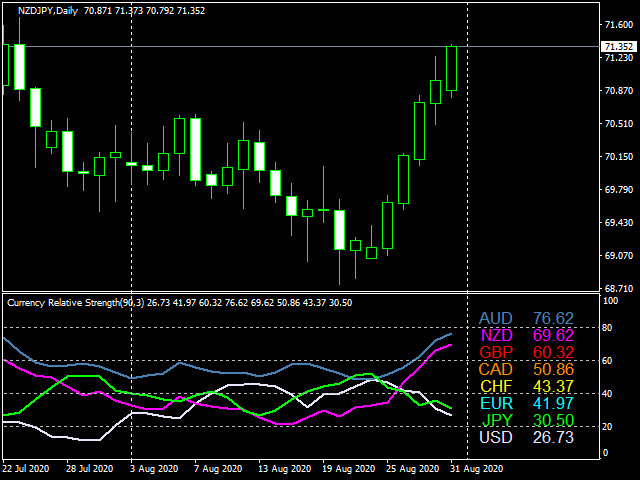The height and width of the screenshot is (480, 640).
Task: Select the current price label 71.352
Action: (619, 47)
